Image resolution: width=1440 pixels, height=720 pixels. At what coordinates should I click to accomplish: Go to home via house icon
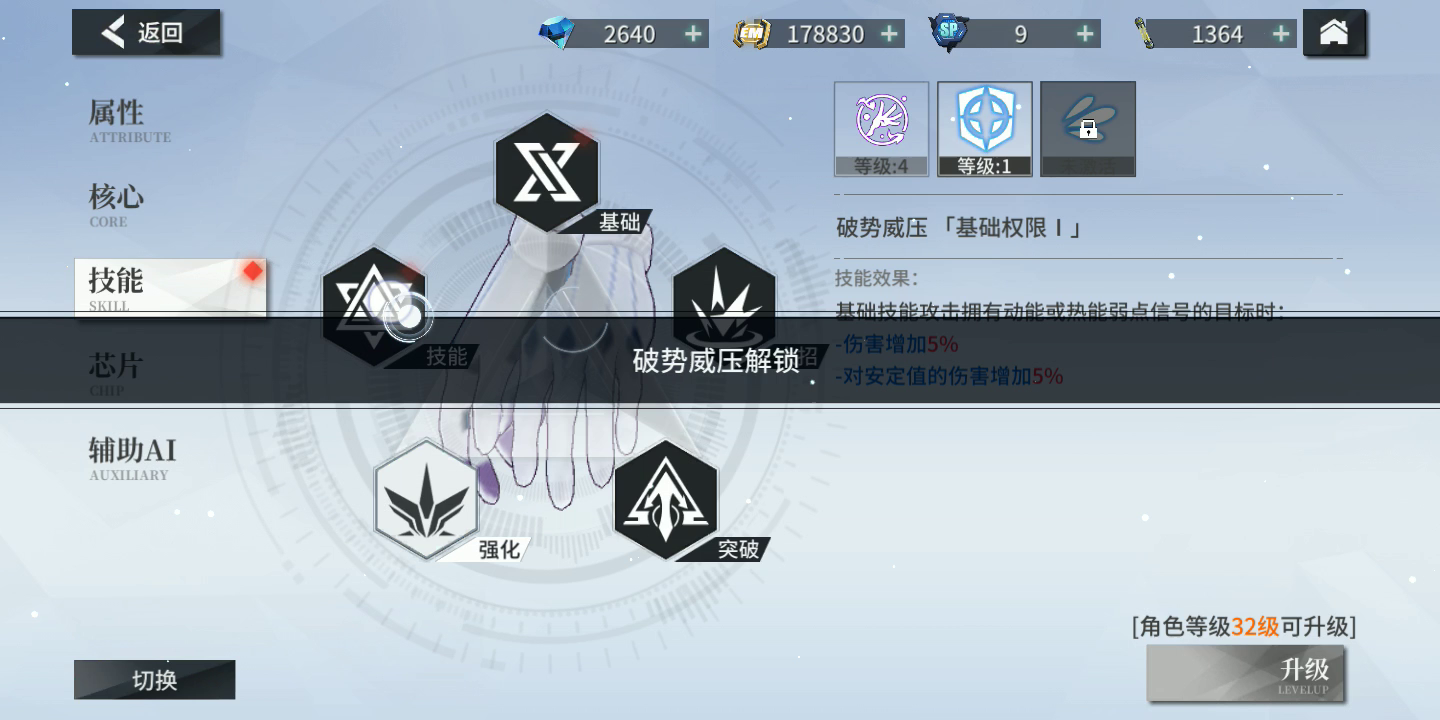click(x=1334, y=33)
